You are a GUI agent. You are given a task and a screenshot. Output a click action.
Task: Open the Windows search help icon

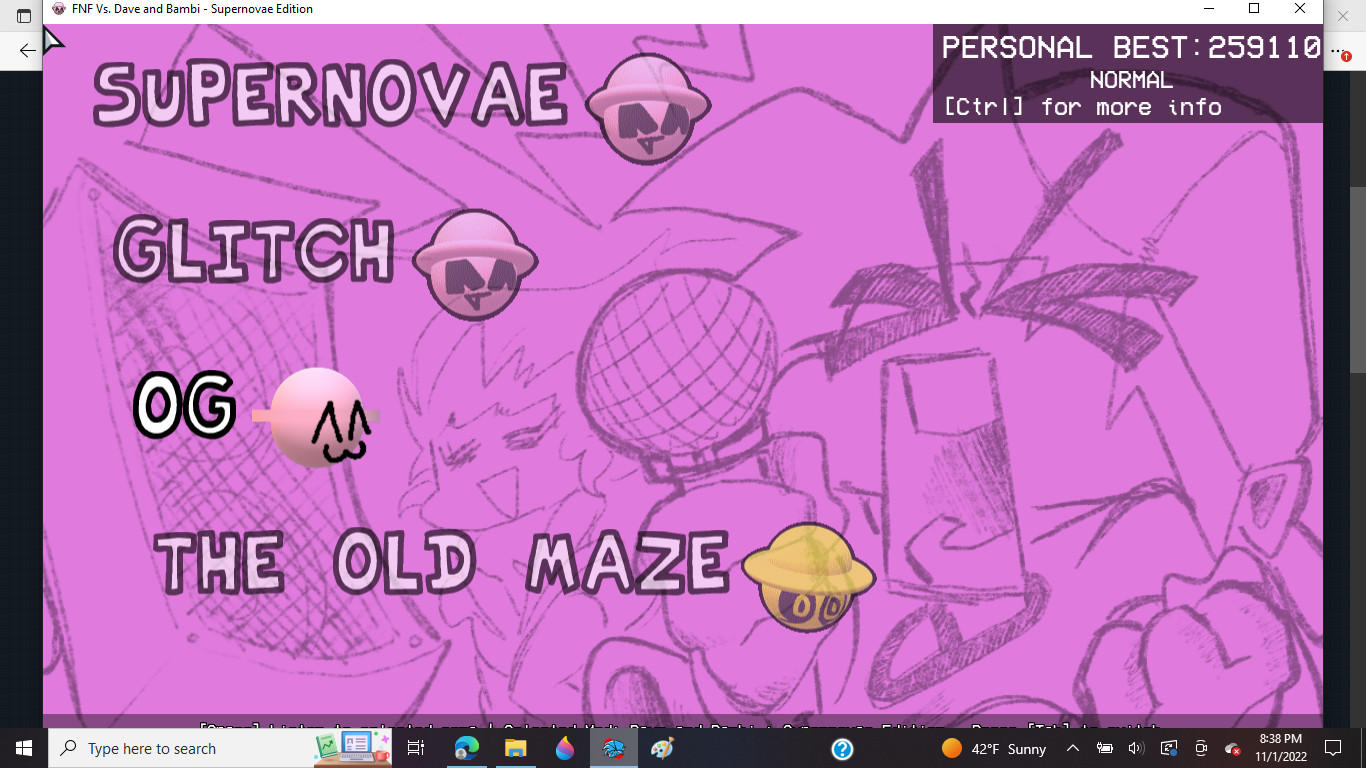(842, 748)
